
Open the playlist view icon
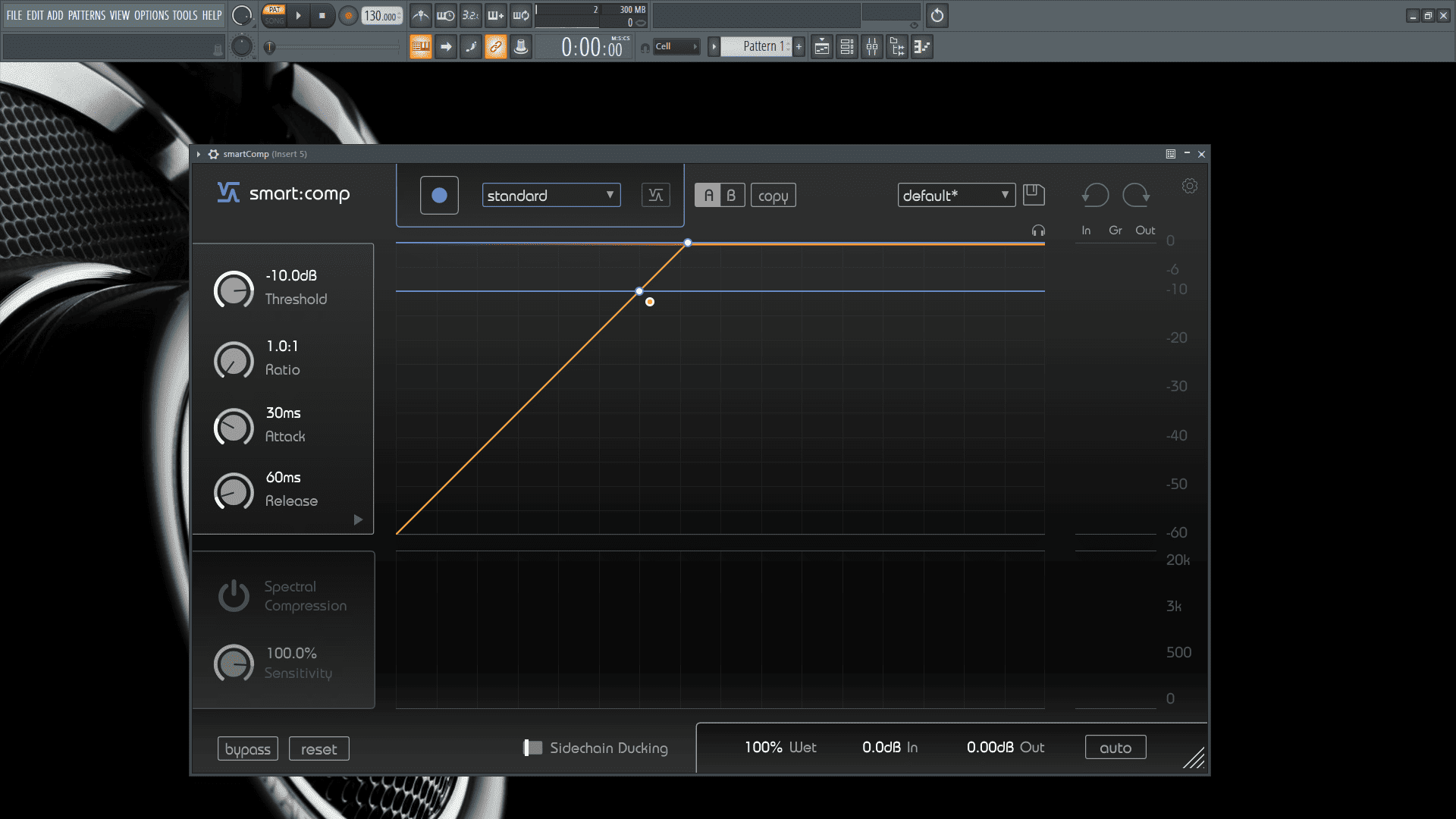click(822, 47)
